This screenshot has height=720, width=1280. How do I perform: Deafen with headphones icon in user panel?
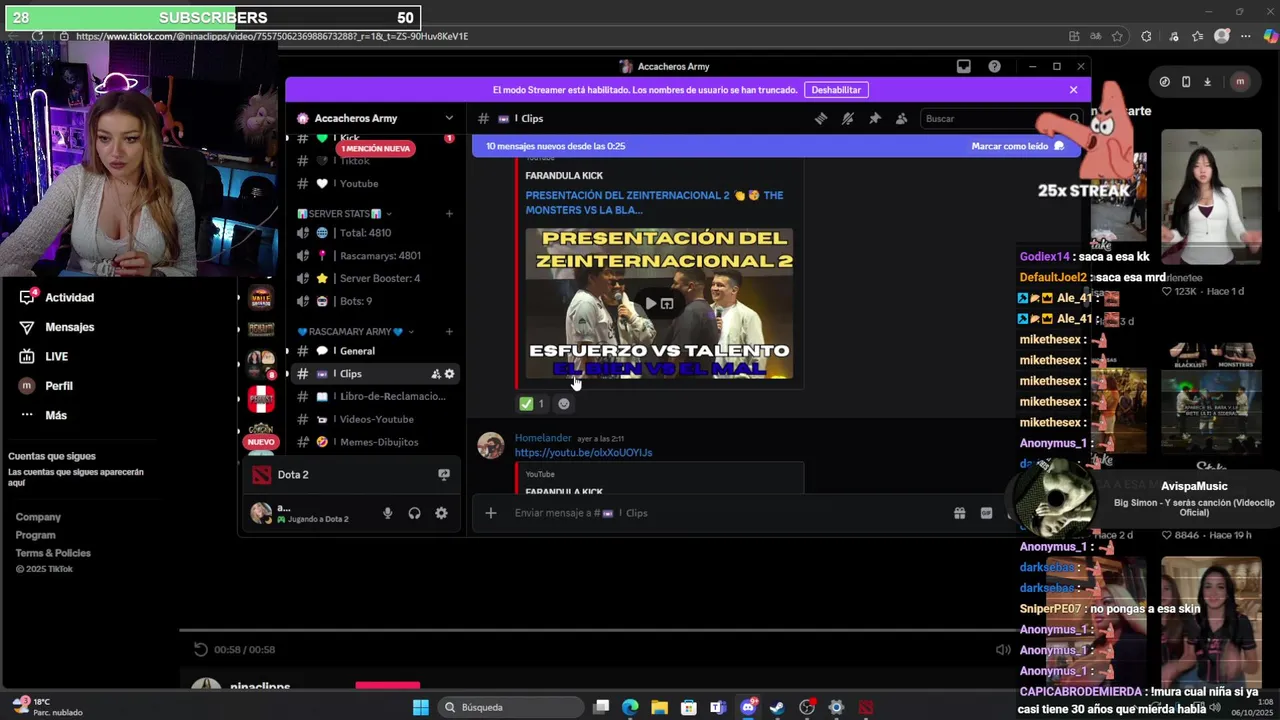(x=414, y=513)
